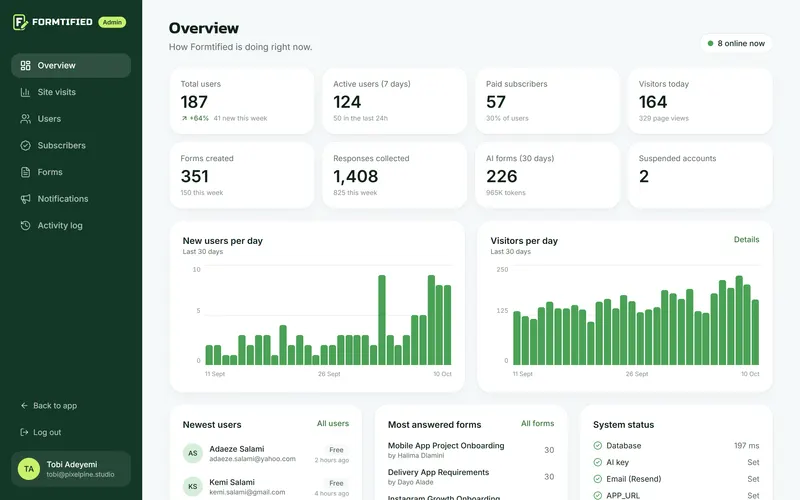Open the Delivery App Requirements form
This screenshot has width=800, height=500.
(x=438, y=472)
